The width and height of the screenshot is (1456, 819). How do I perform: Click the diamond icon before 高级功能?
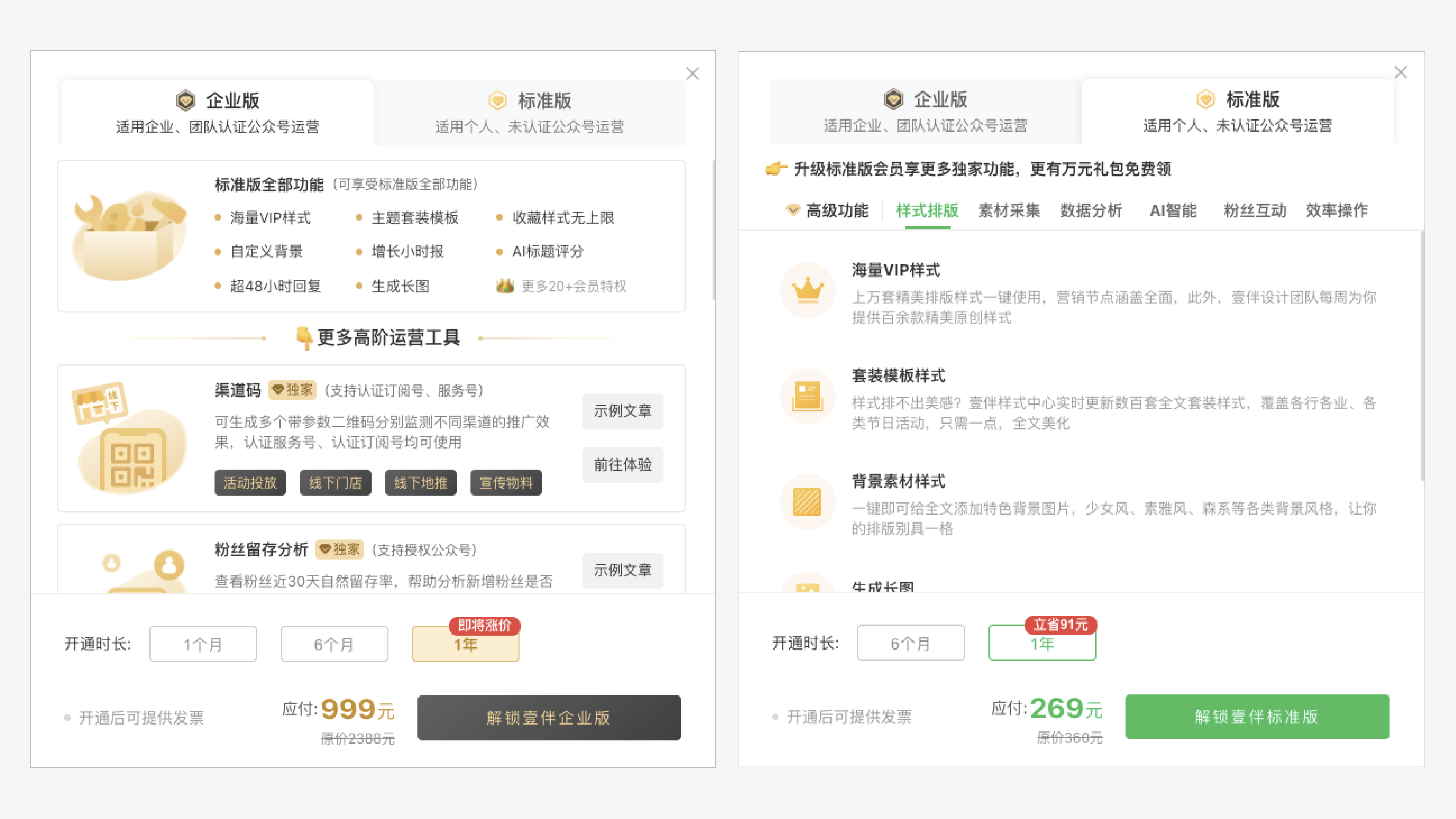(793, 210)
